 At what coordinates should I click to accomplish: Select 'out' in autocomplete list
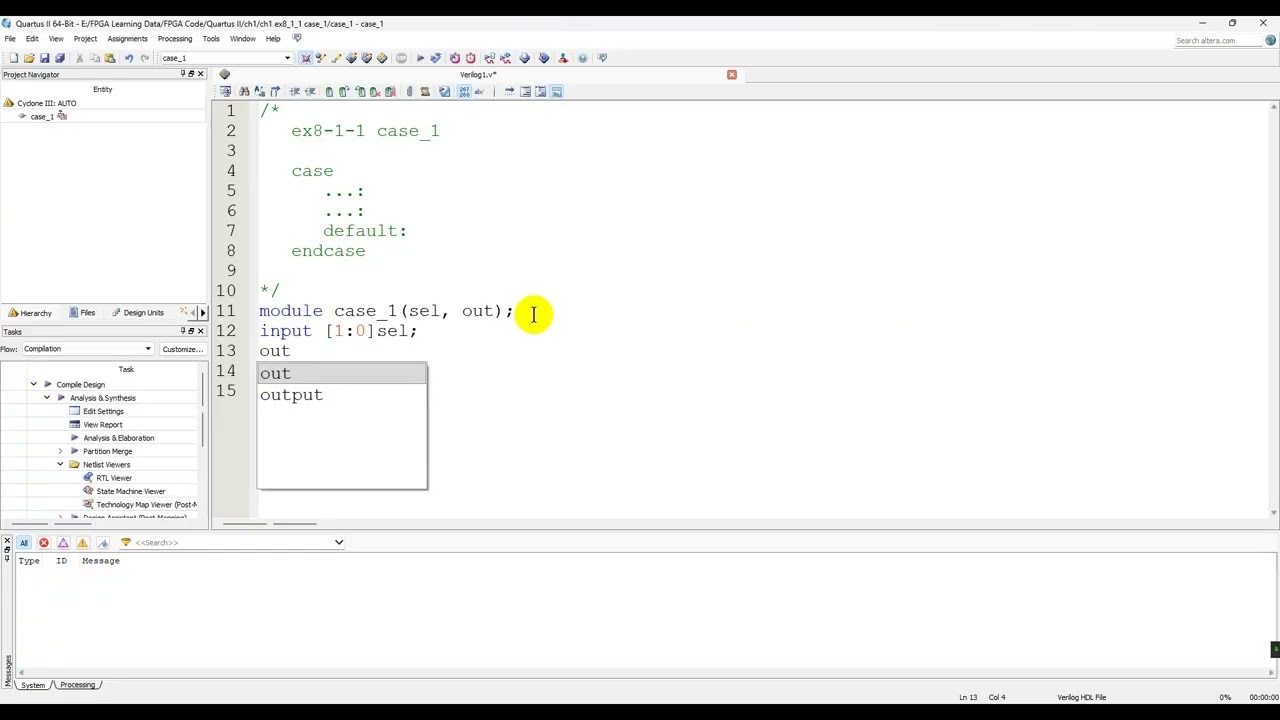342,373
